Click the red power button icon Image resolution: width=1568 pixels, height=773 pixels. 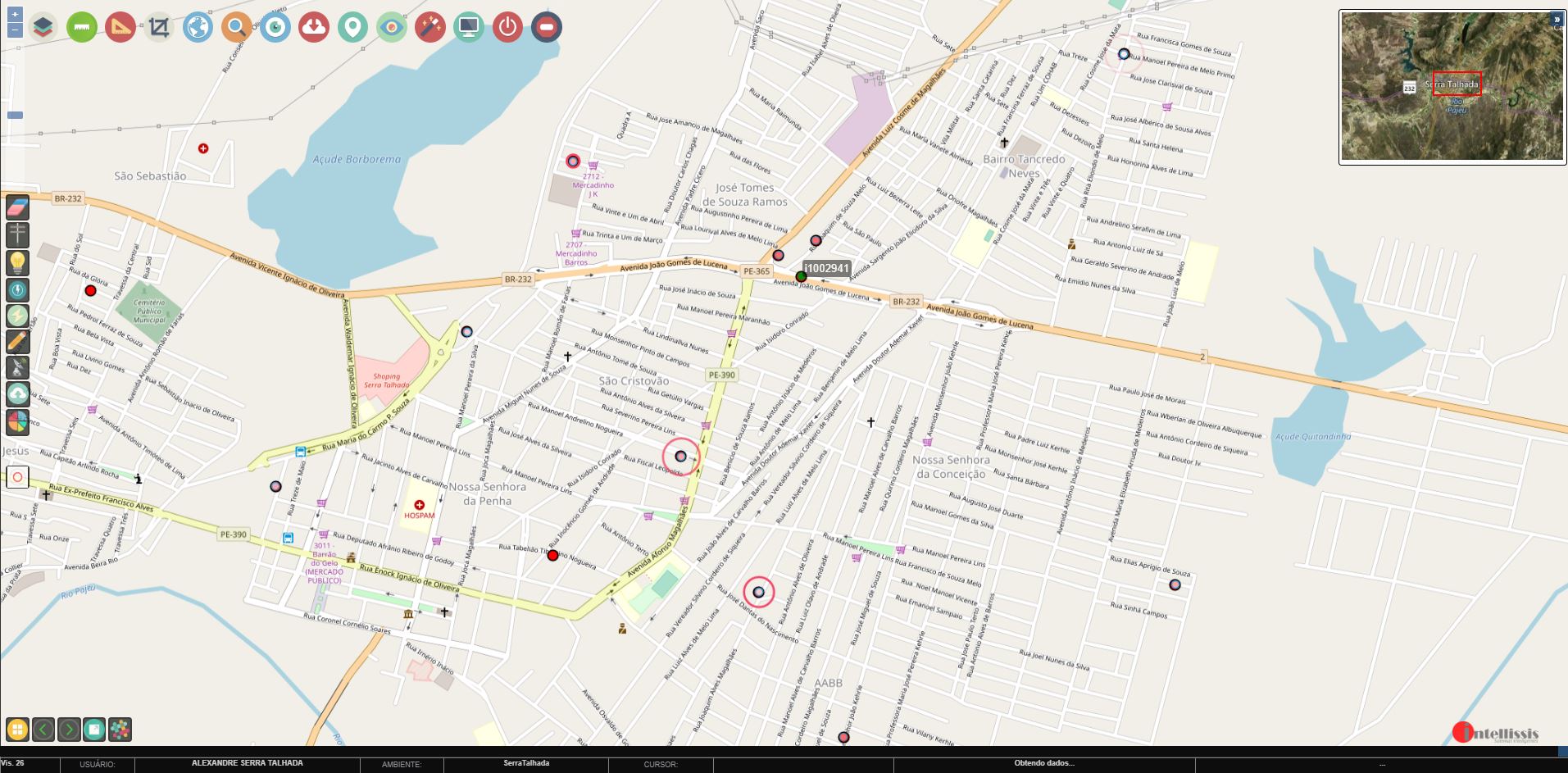[x=507, y=28]
